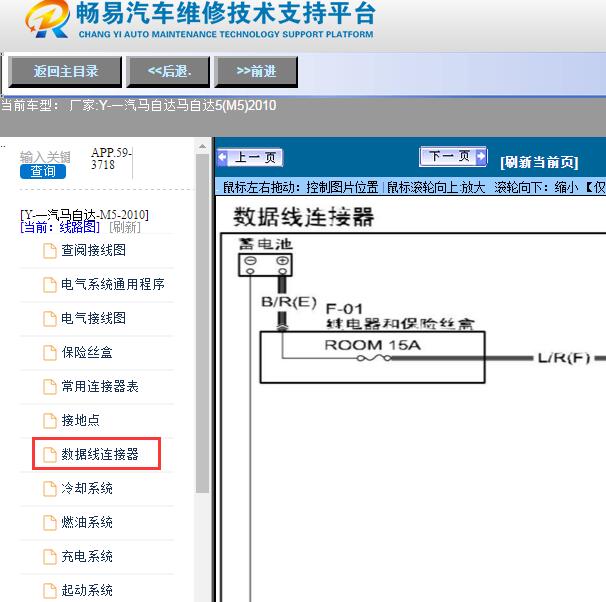Screen dimensions: 606x602
Task: Click the [Y-一汽马自达-M5-2010] model label
Action: pyautogui.click(x=84, y=214)
